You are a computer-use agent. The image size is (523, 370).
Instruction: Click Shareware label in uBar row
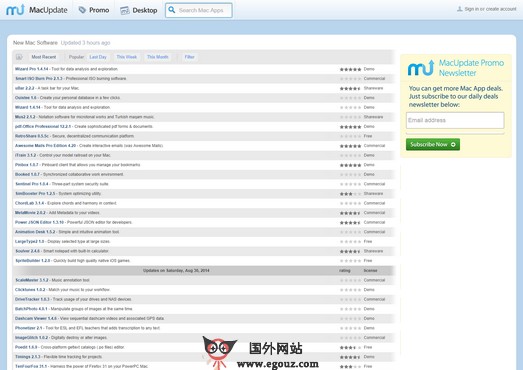click(x=373, y=88)
